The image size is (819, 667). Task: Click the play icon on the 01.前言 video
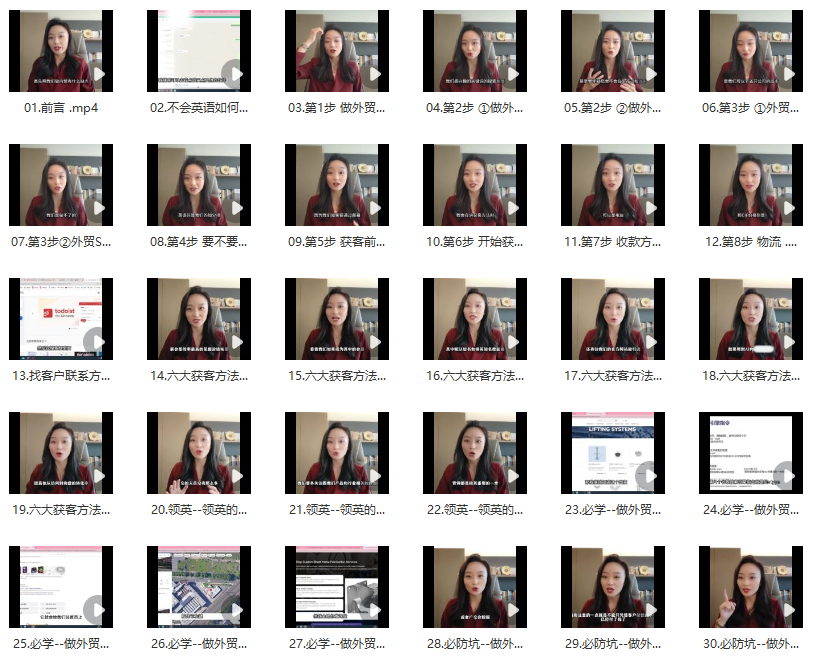97,74
